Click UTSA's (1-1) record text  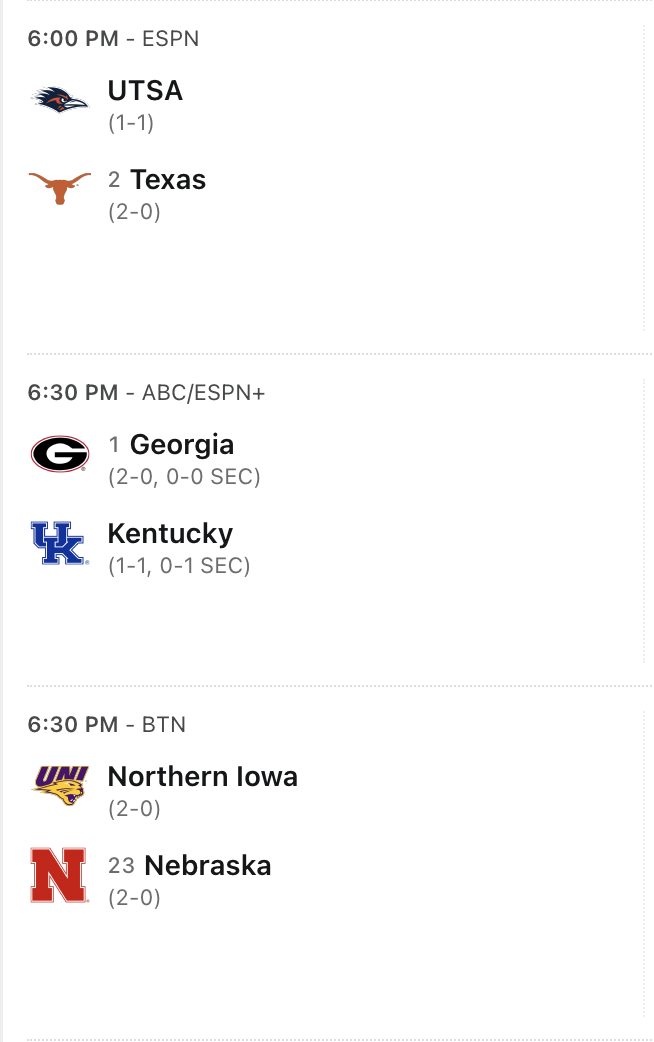point(131,123)
